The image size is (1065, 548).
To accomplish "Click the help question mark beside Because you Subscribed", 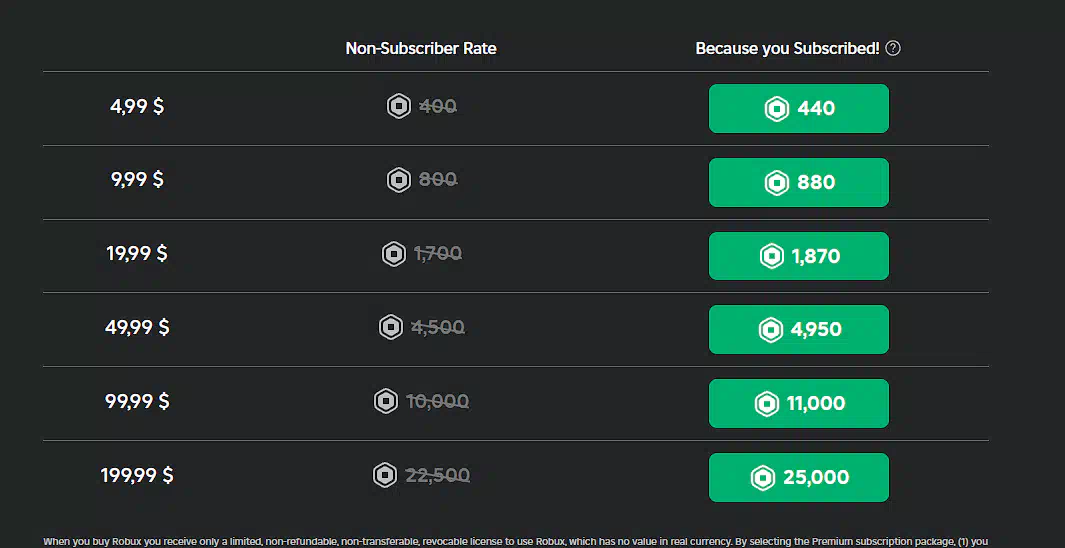I will coord(893,48).
